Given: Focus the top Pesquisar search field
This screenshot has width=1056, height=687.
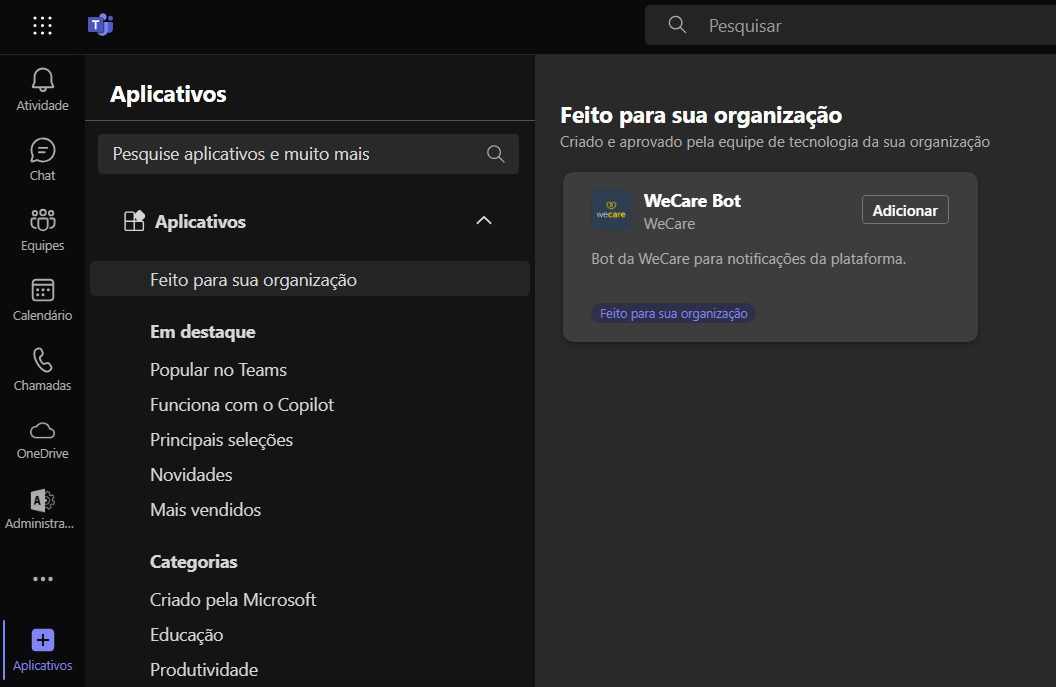Looking at the screenshot, I should click(x=851, y=26).
